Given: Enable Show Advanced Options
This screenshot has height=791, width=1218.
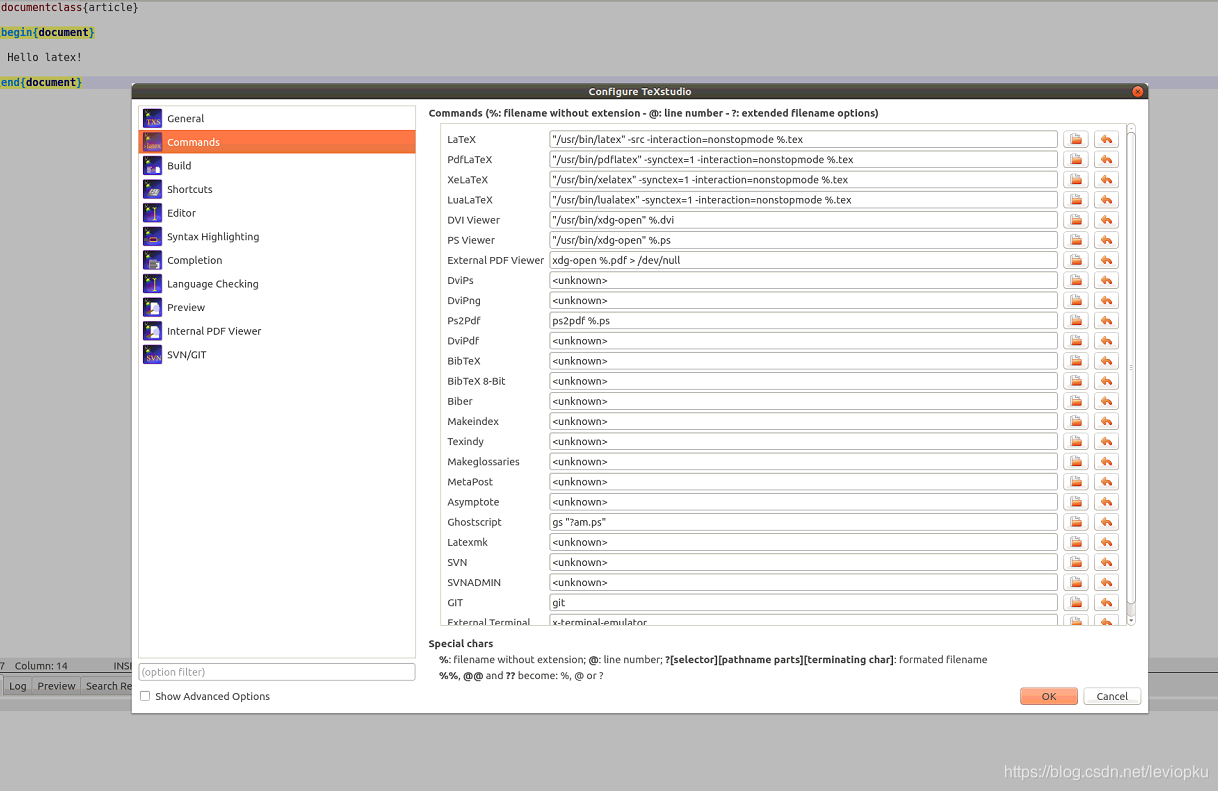Looking at the screenshot, I should click(x=145, y=696).
